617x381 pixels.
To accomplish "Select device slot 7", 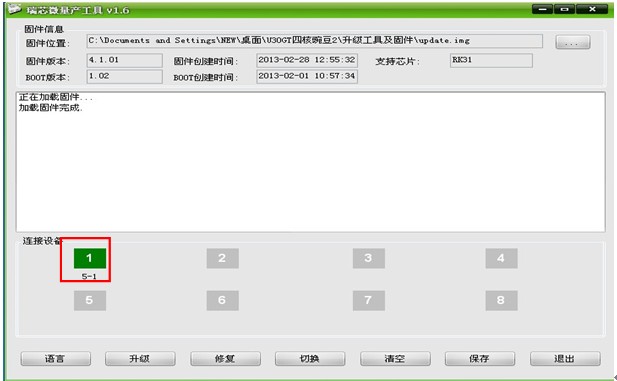I will pos(369,301).
